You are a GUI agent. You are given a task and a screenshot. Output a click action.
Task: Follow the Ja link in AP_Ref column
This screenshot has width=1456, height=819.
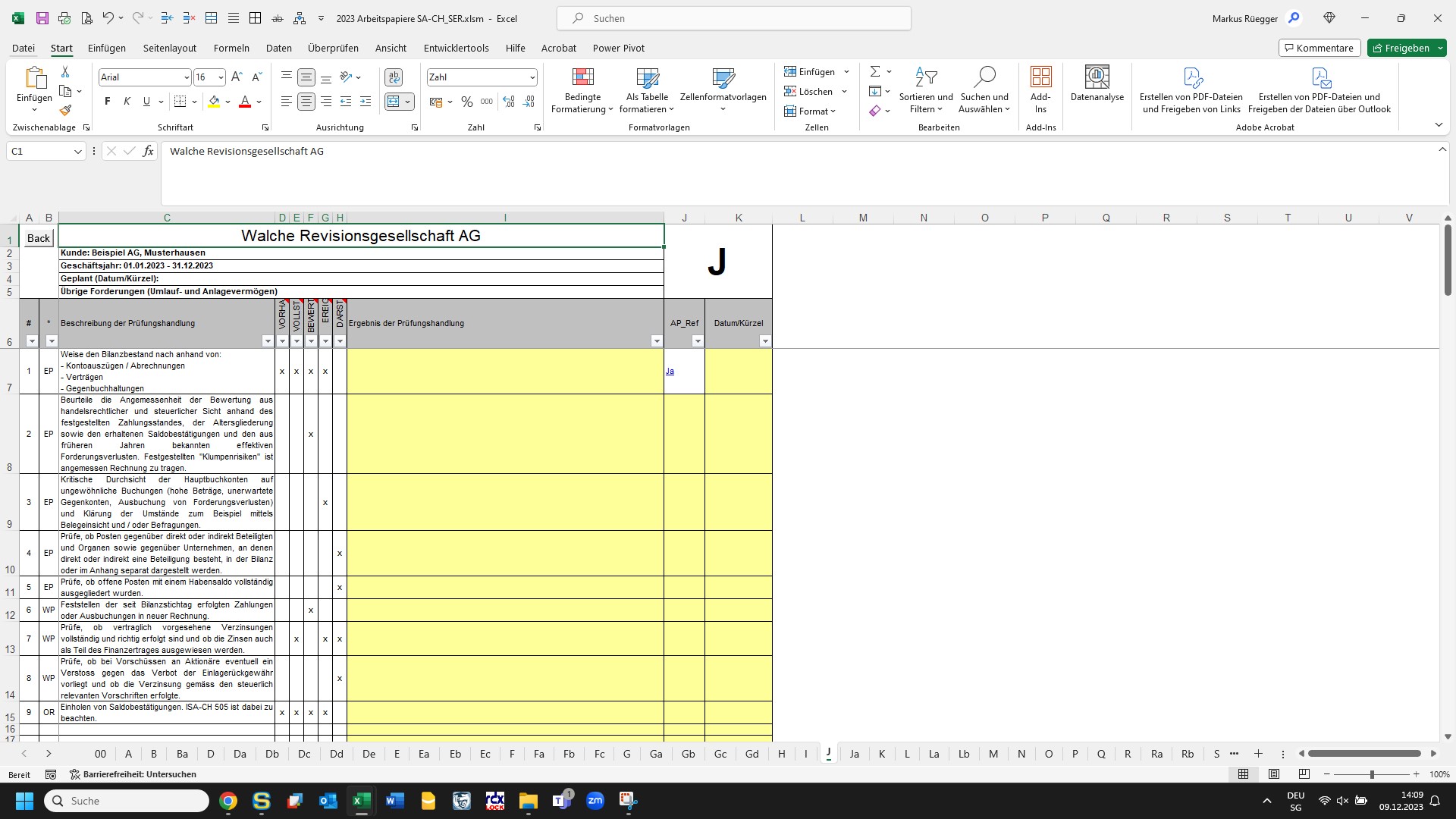[x=670, y=371]
